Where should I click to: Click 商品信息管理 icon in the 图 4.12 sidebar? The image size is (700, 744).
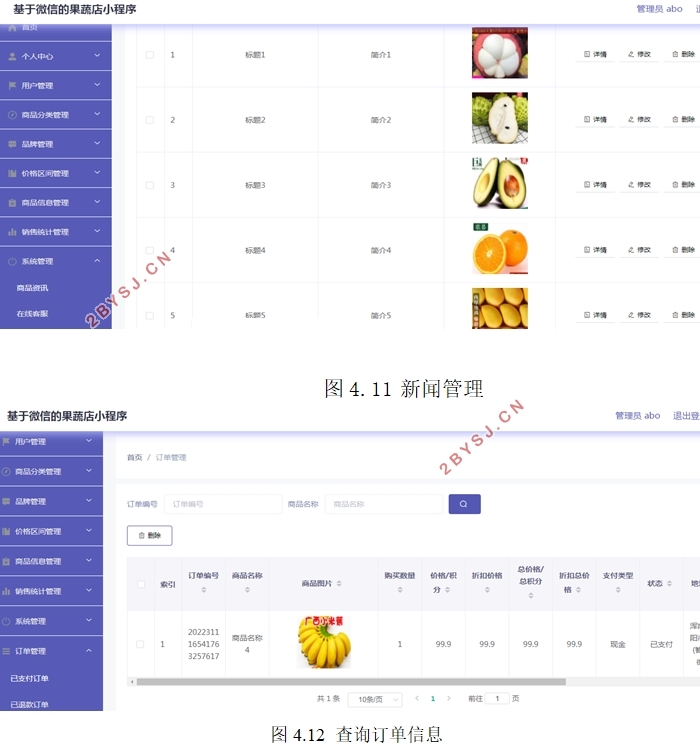(6, 561)
